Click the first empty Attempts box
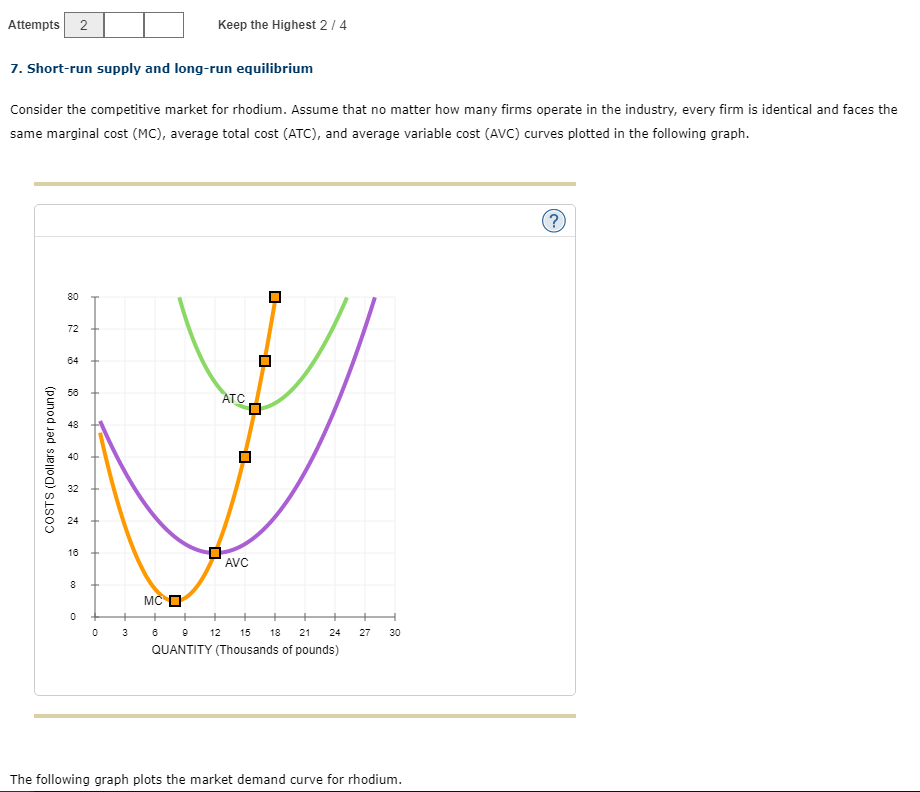The width and height of the screenshot is (920, 792). 123,24
